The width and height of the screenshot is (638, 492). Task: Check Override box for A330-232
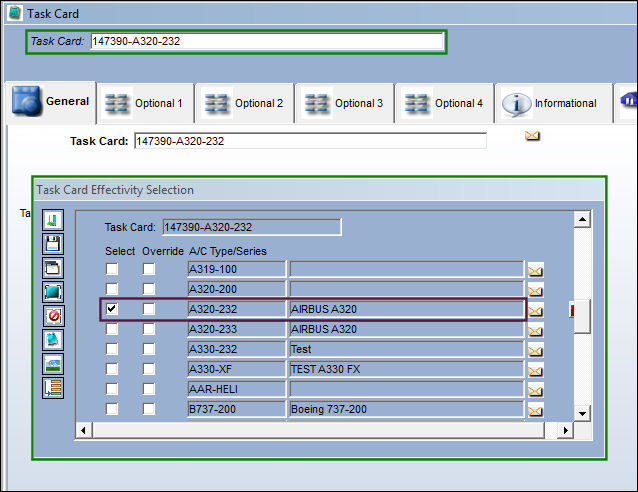[149, 349]
